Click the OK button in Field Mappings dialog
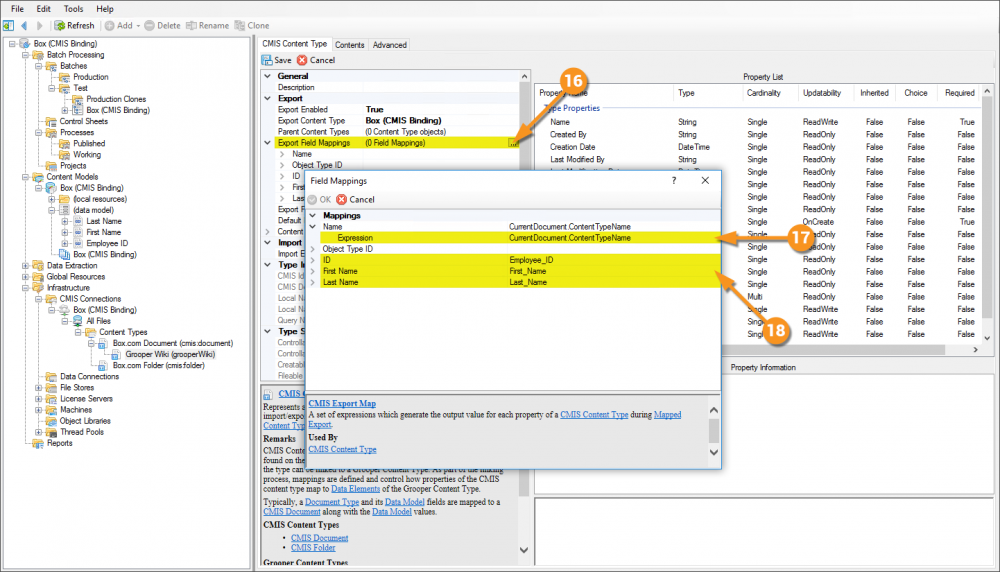Viewport: 1000px width, 572px height. point(320,200)
